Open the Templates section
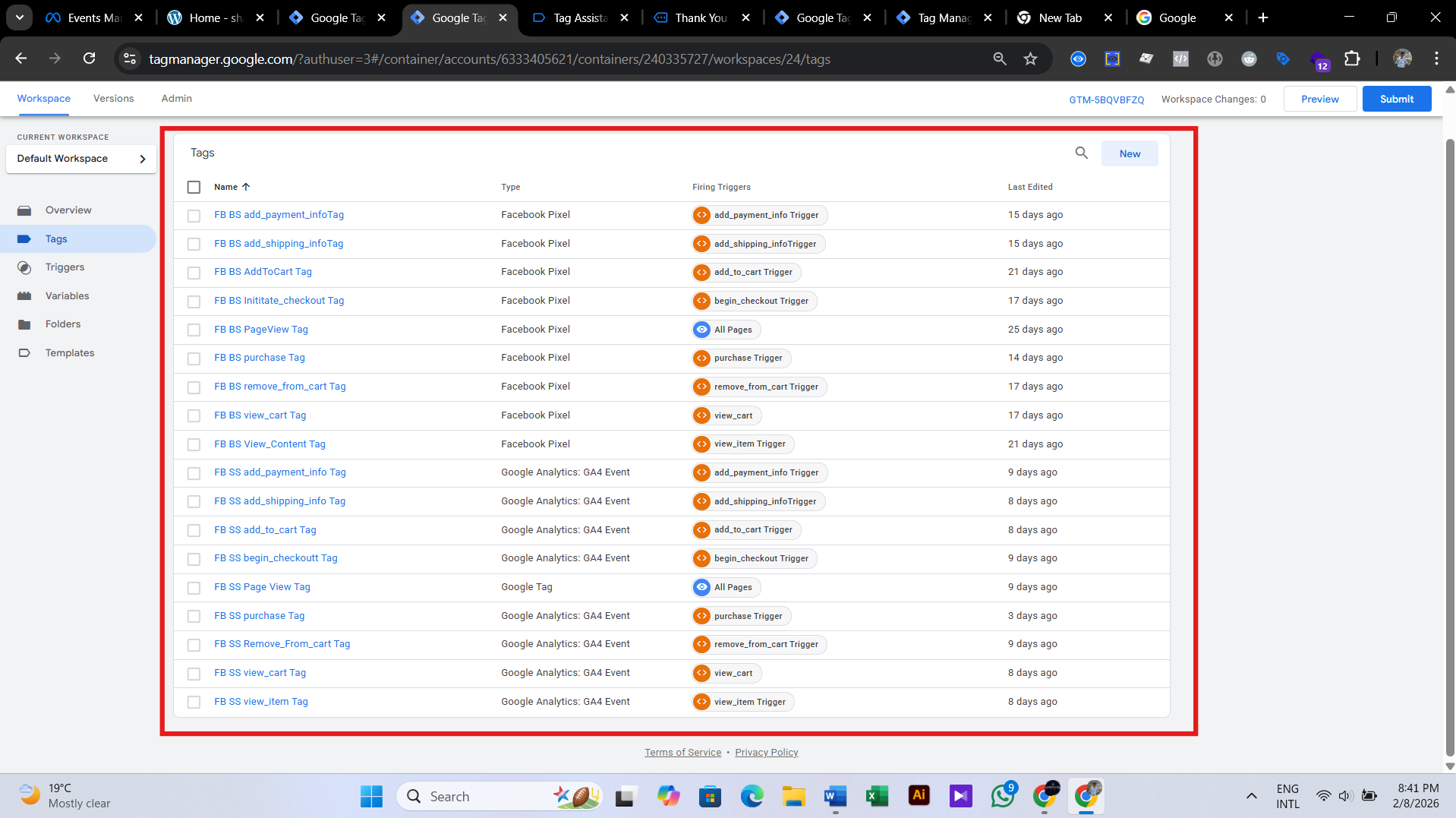The width and height of the screenshot is (1456, 818). [x=69, y=352]
